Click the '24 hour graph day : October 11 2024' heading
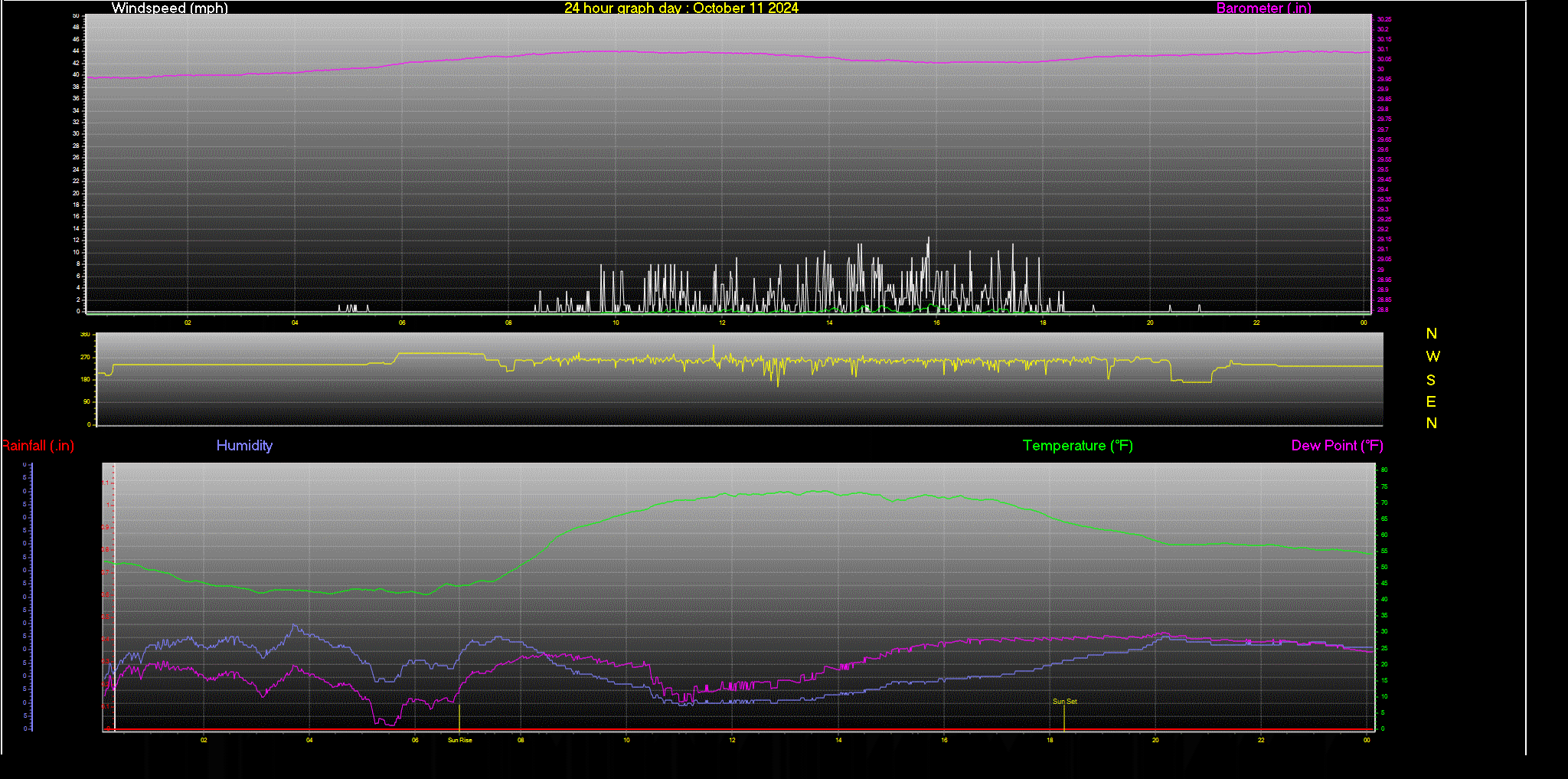Screen dimensions: 1568x779 coord(681,8)
